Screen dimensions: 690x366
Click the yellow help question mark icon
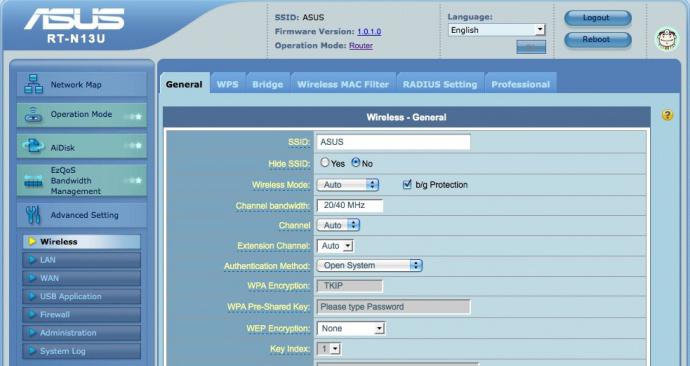667,115
